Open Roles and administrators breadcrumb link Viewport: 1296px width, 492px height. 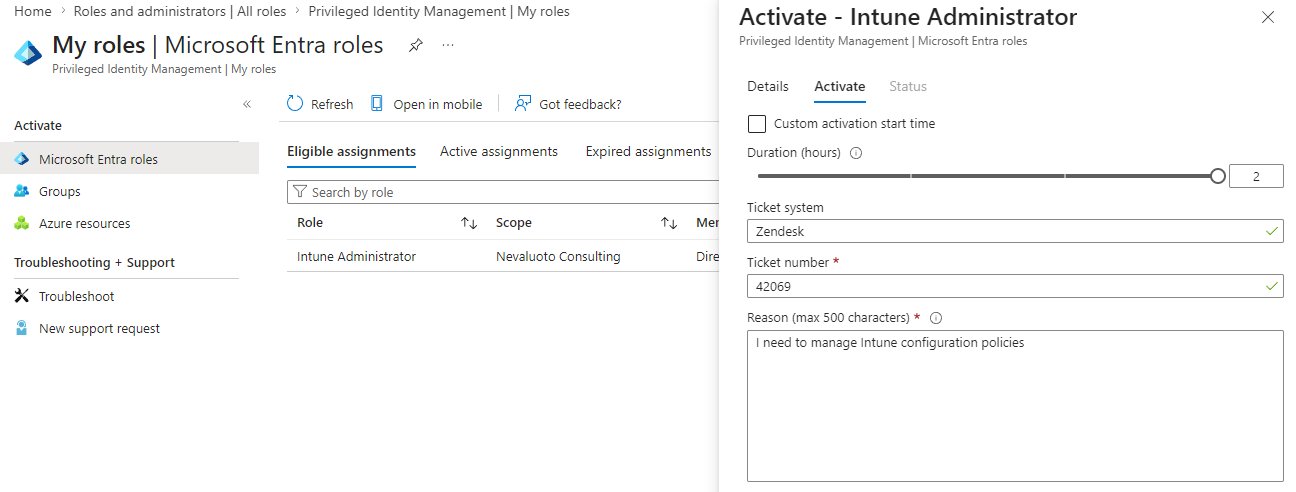click(180, 11)
